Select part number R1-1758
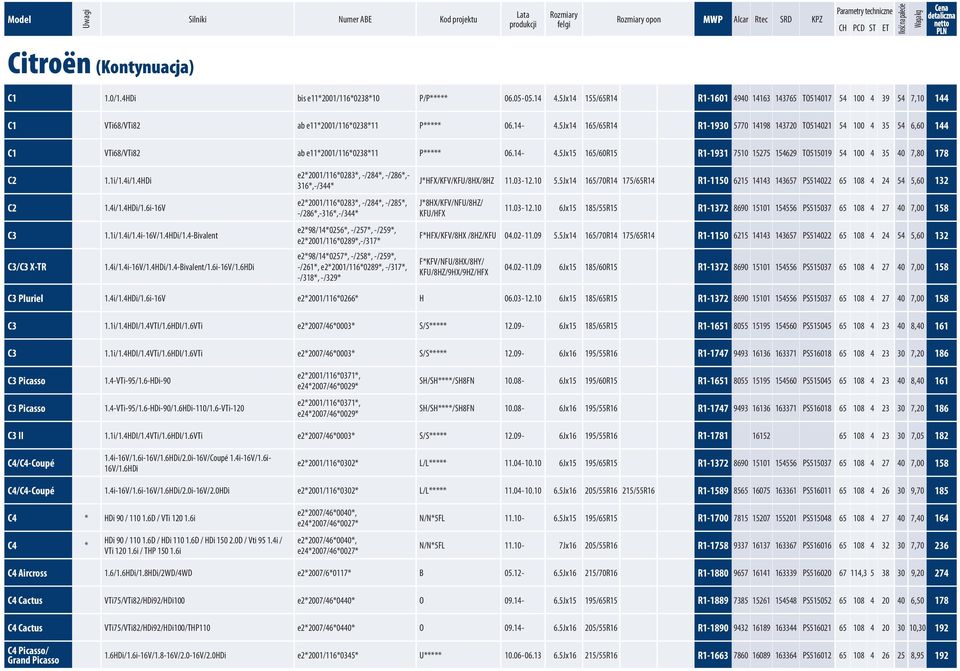Screen dimensions: 960x671 click(713, 545)
